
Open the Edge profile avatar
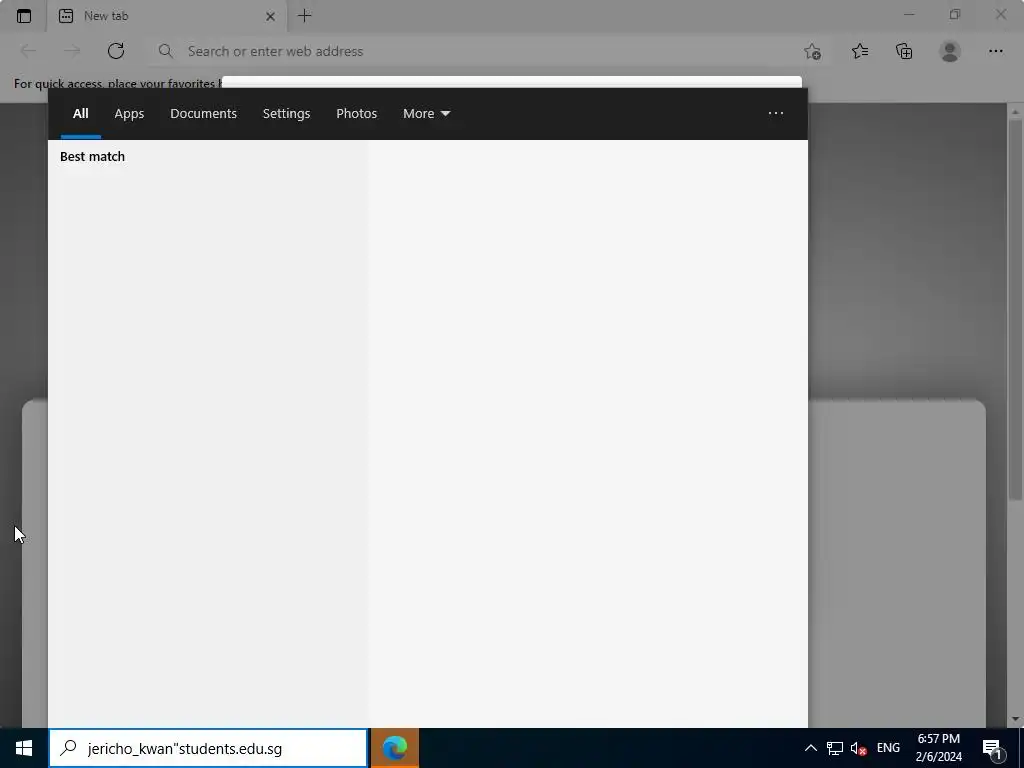point(950,51)
